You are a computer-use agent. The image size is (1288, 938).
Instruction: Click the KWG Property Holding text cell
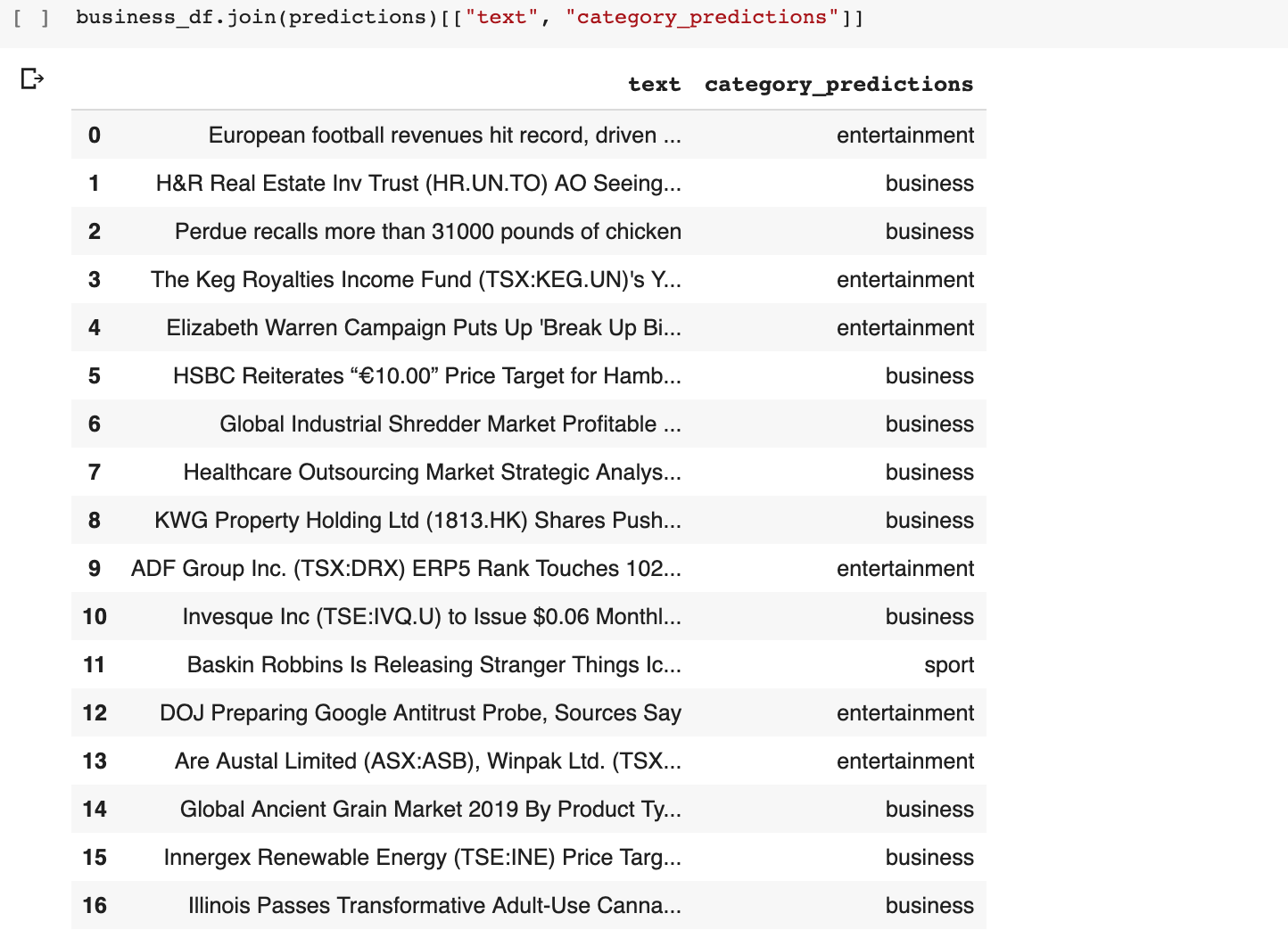tap(417, 521)
